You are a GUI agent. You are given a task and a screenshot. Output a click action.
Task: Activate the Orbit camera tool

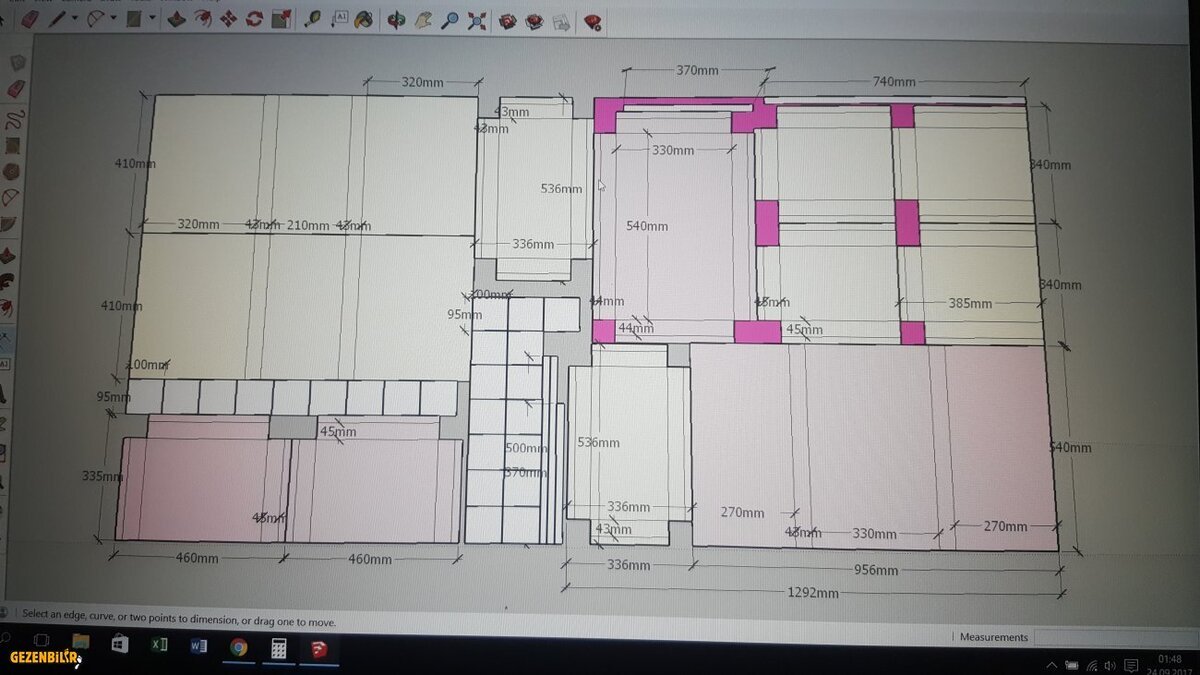tap(397, 18)
